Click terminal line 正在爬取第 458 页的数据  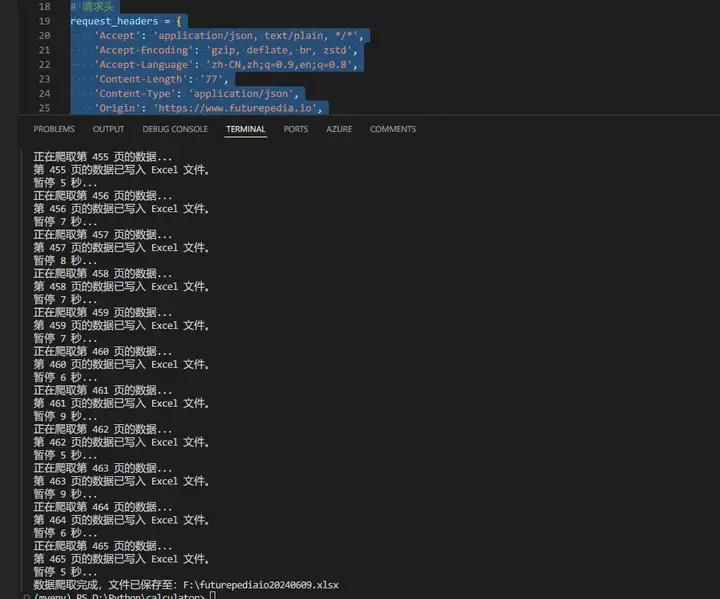pos(102,273)
